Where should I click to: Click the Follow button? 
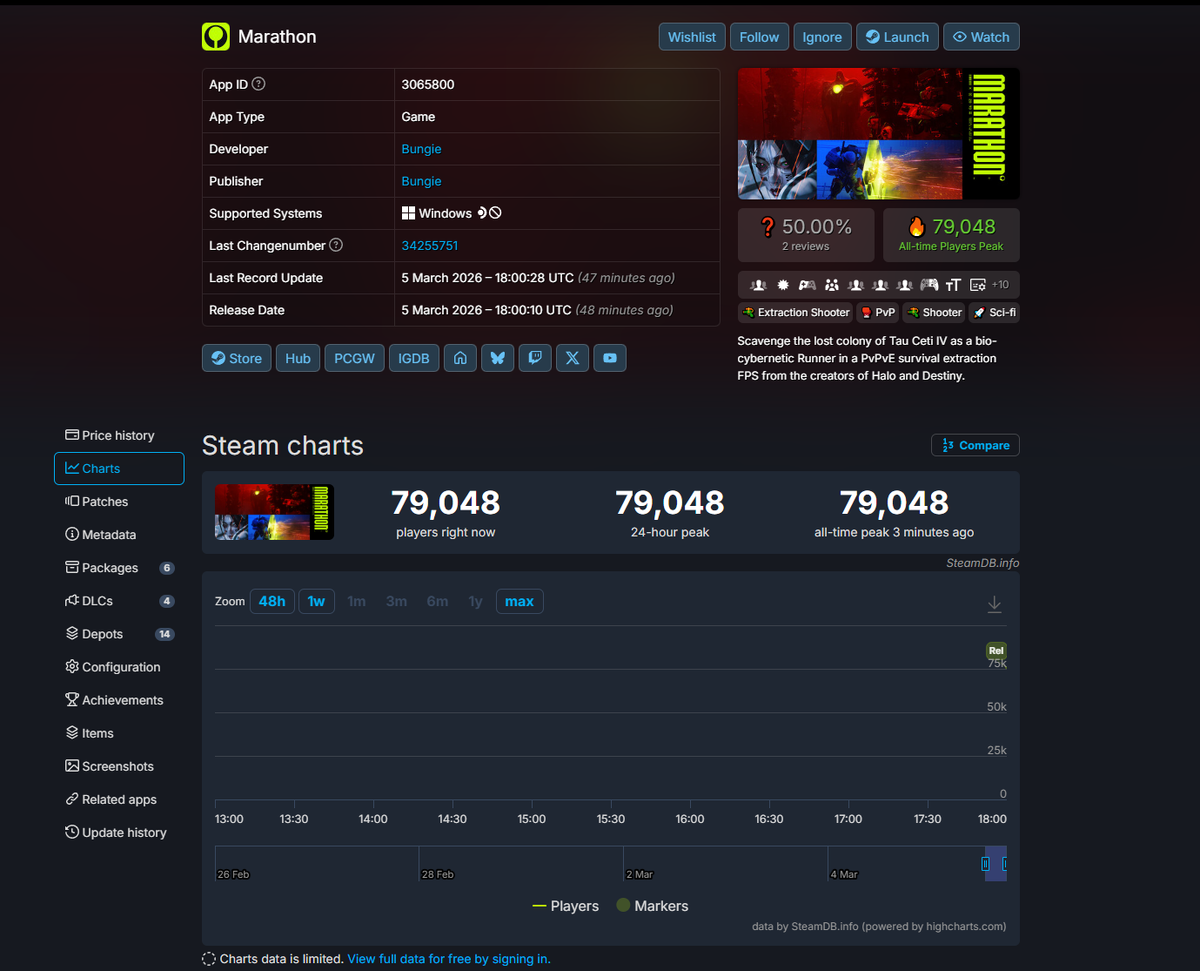coord(759,37)
